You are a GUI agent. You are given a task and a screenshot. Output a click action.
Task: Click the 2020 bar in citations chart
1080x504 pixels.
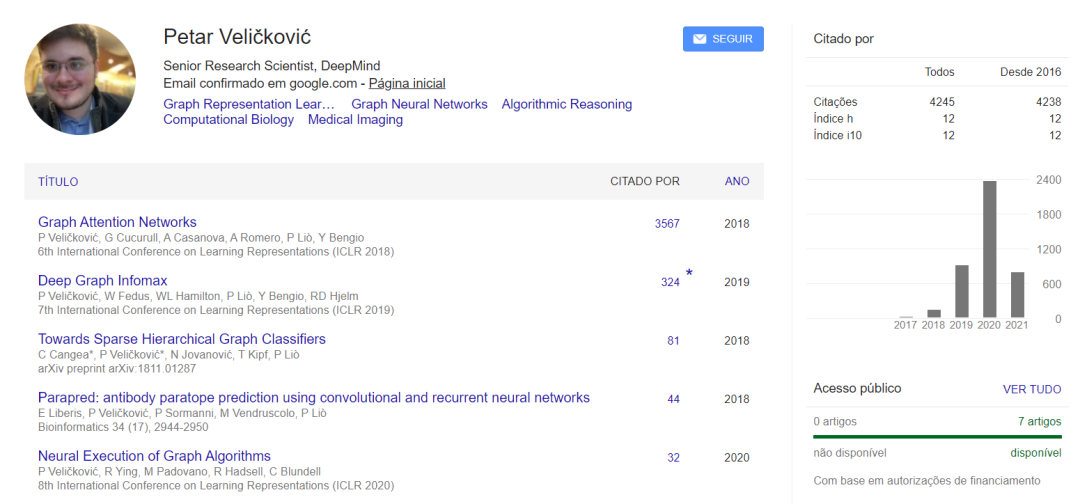pyautogui.click(x=990, y=249)
